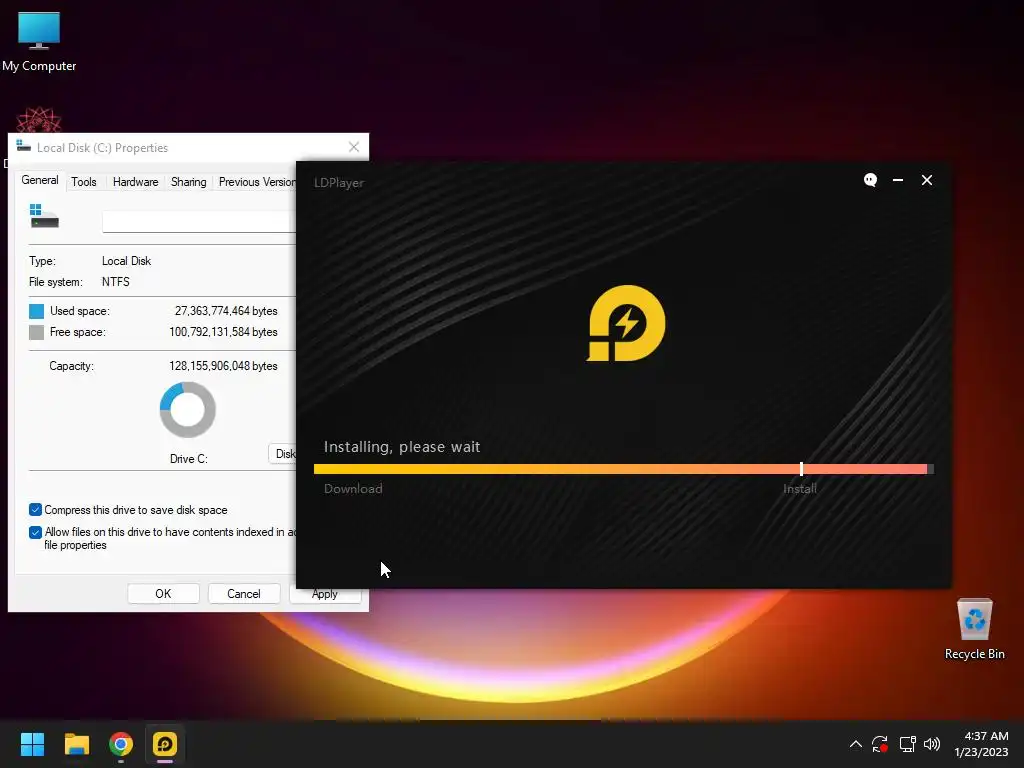Click Cancel in Local Disk Properties
1024x768 pixels.
[x=244, y=594]
